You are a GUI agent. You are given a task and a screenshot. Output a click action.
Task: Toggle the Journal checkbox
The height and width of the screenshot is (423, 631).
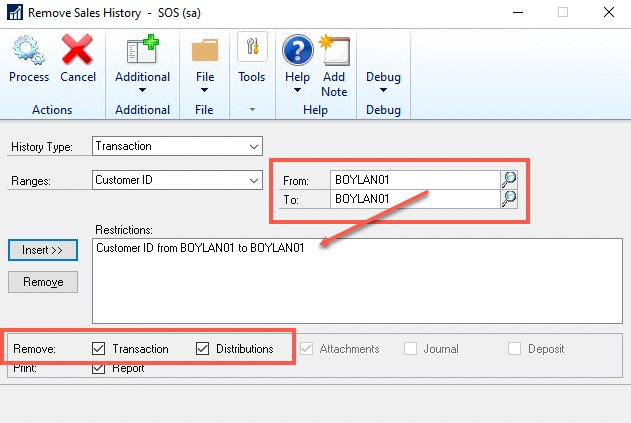click(x=410, y=349)
